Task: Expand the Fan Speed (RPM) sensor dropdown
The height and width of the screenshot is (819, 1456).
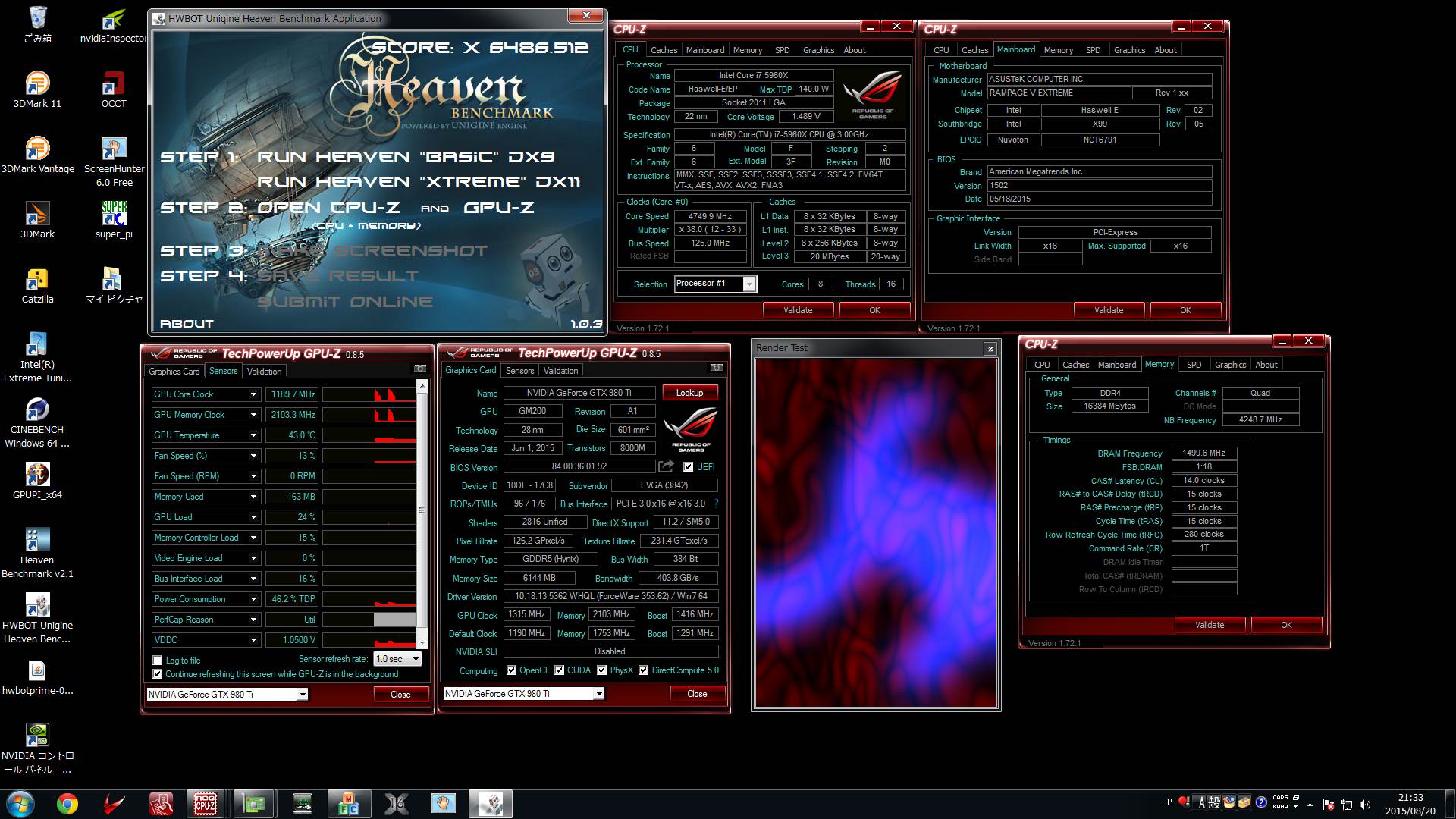Action: tap(253, 476)
